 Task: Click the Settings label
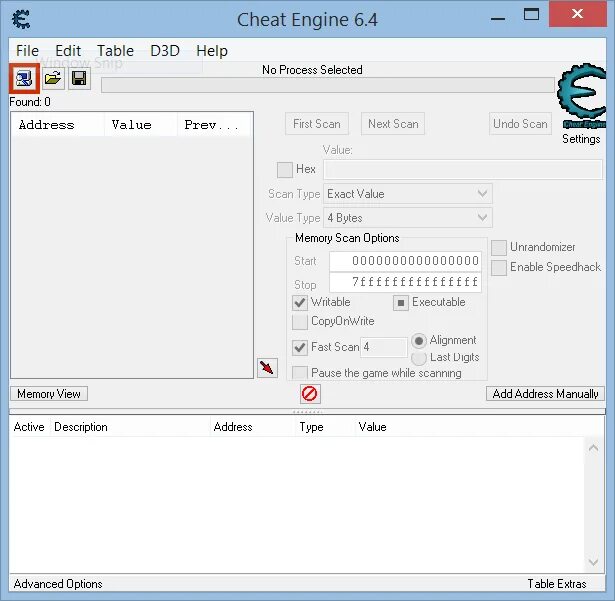pos(581,139)
